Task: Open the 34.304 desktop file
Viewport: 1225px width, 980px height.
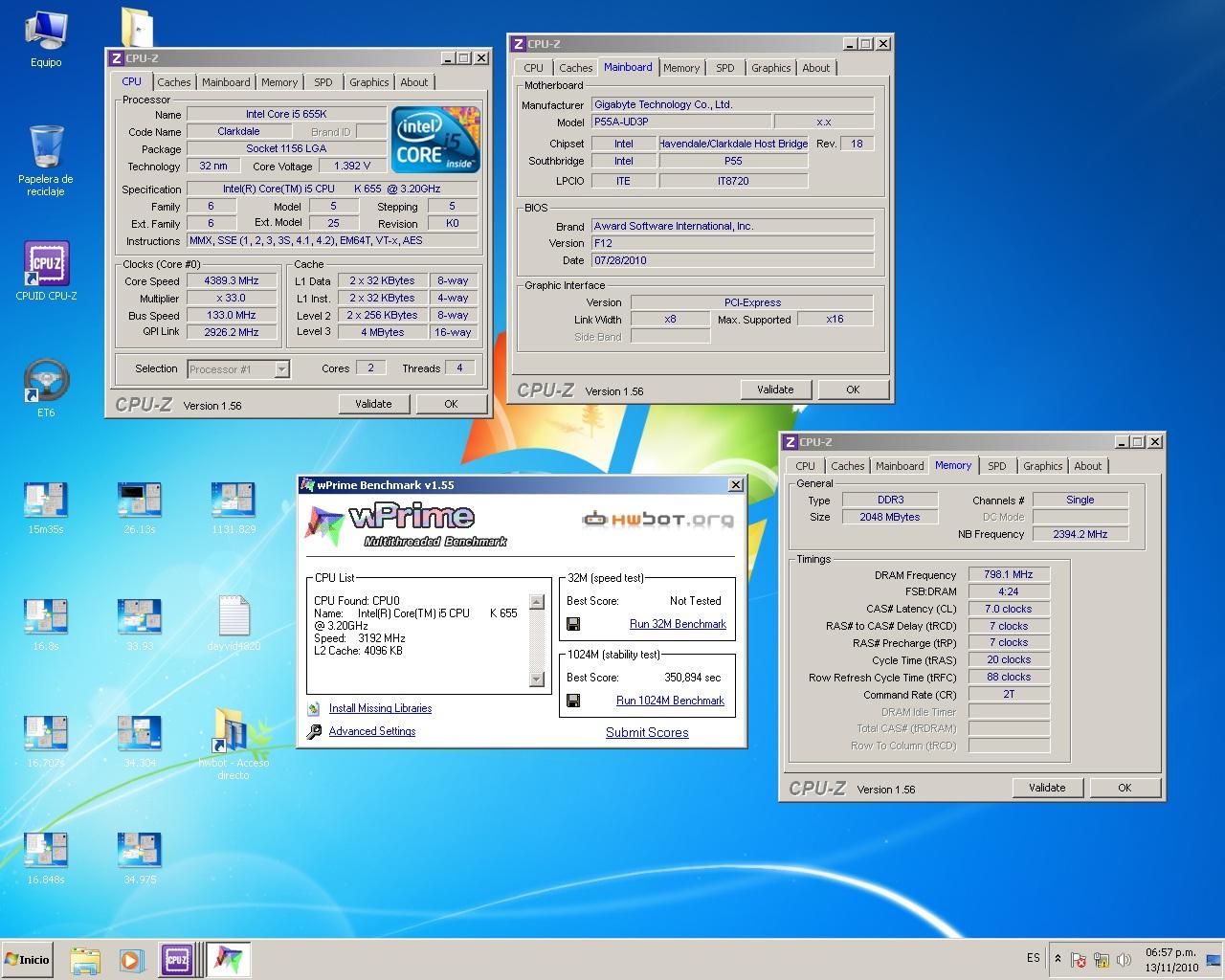Action: pyautogui.click(x=140, y=742)
